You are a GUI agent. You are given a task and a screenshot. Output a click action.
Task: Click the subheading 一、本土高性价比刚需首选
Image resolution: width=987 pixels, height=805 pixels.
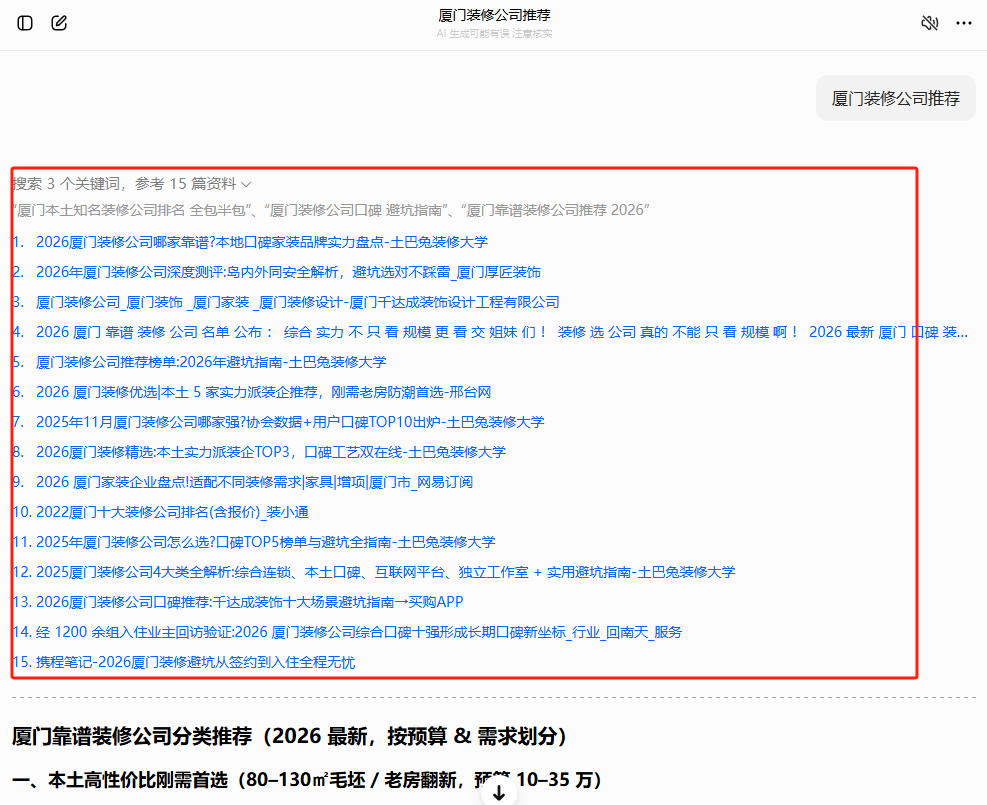[x=307, y=780]
